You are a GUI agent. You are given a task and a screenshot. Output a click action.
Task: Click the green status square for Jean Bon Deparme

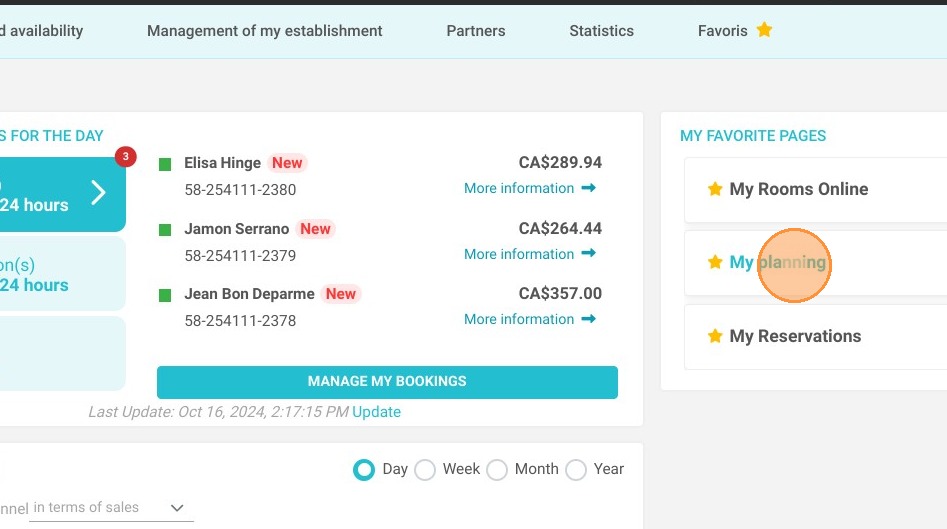tap(165, 295)
